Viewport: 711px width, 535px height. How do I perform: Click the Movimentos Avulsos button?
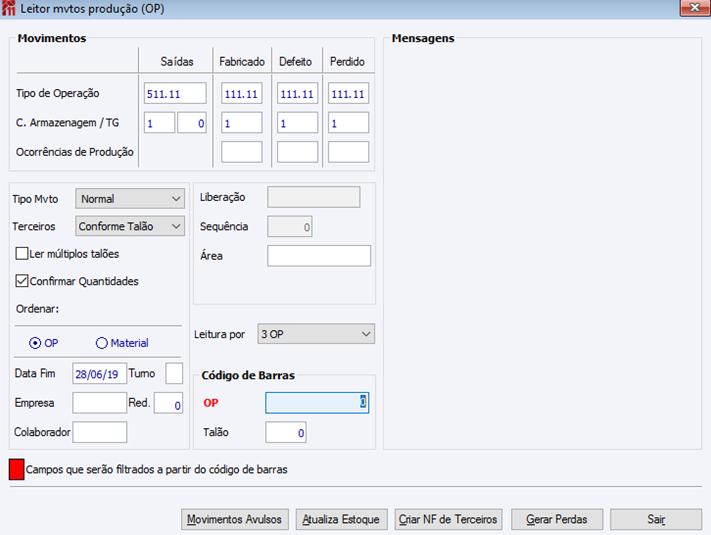[234, 519]
